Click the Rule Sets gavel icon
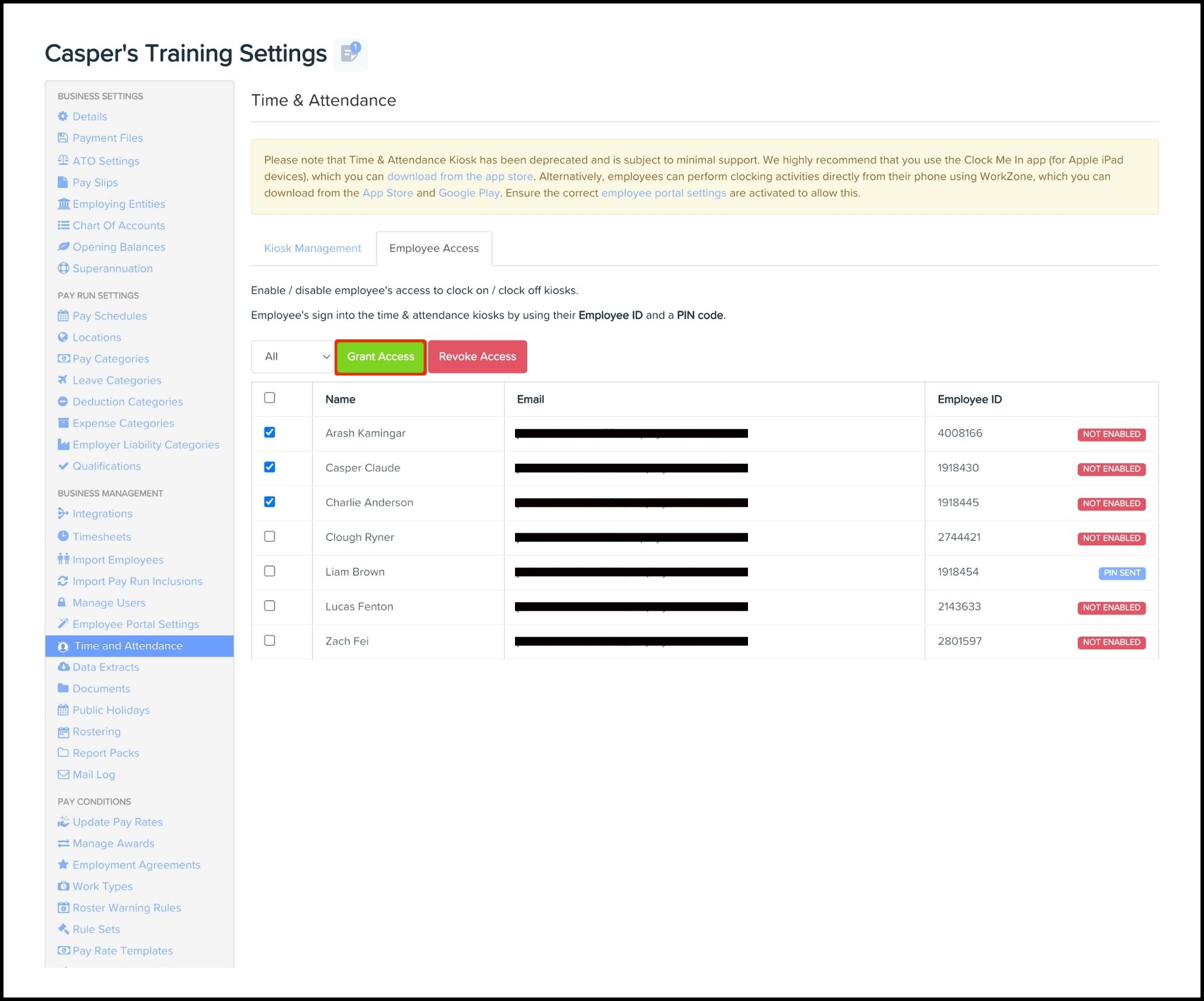The image size is (1204, 1001). [63, 929]
